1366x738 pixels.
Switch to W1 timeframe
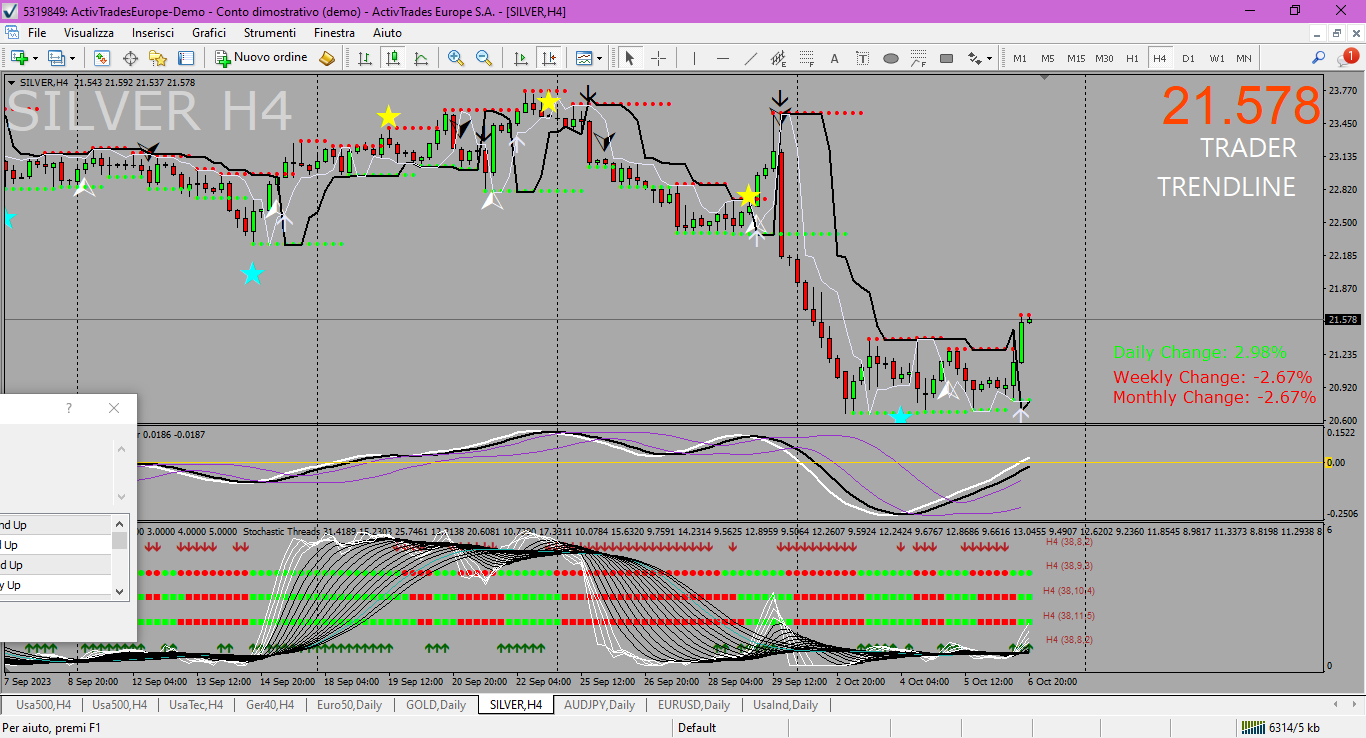1216,58
